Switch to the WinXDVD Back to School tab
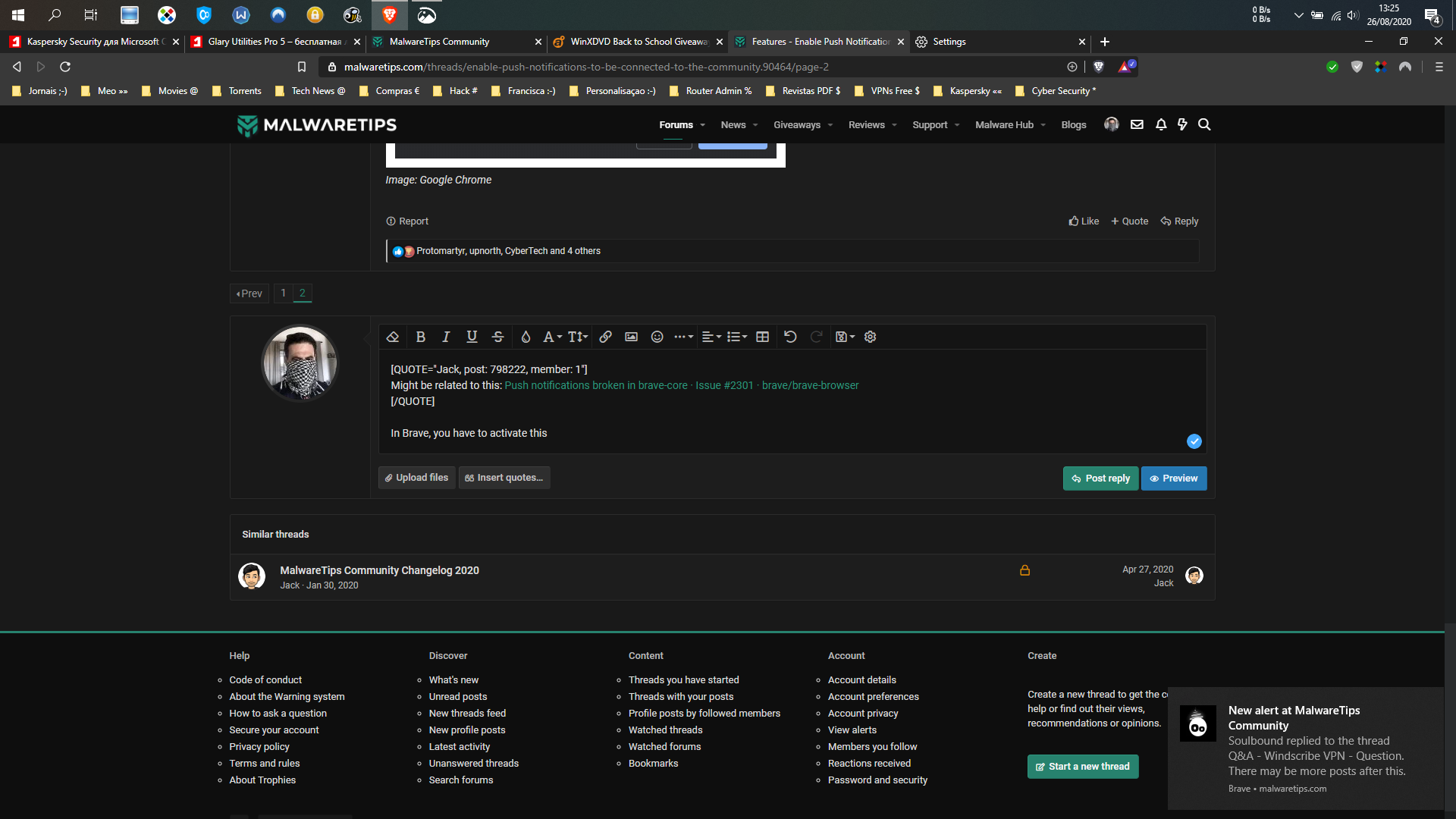Viewport: 1456px width, 819px height. (637, 42)
